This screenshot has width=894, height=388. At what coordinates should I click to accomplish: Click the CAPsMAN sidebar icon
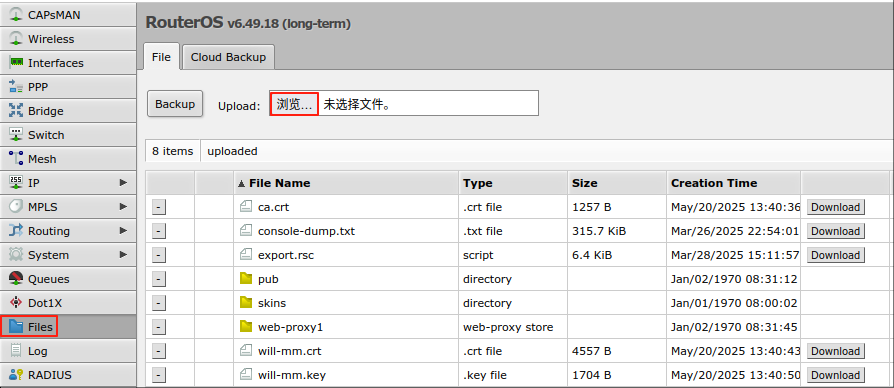coord(17,15)
